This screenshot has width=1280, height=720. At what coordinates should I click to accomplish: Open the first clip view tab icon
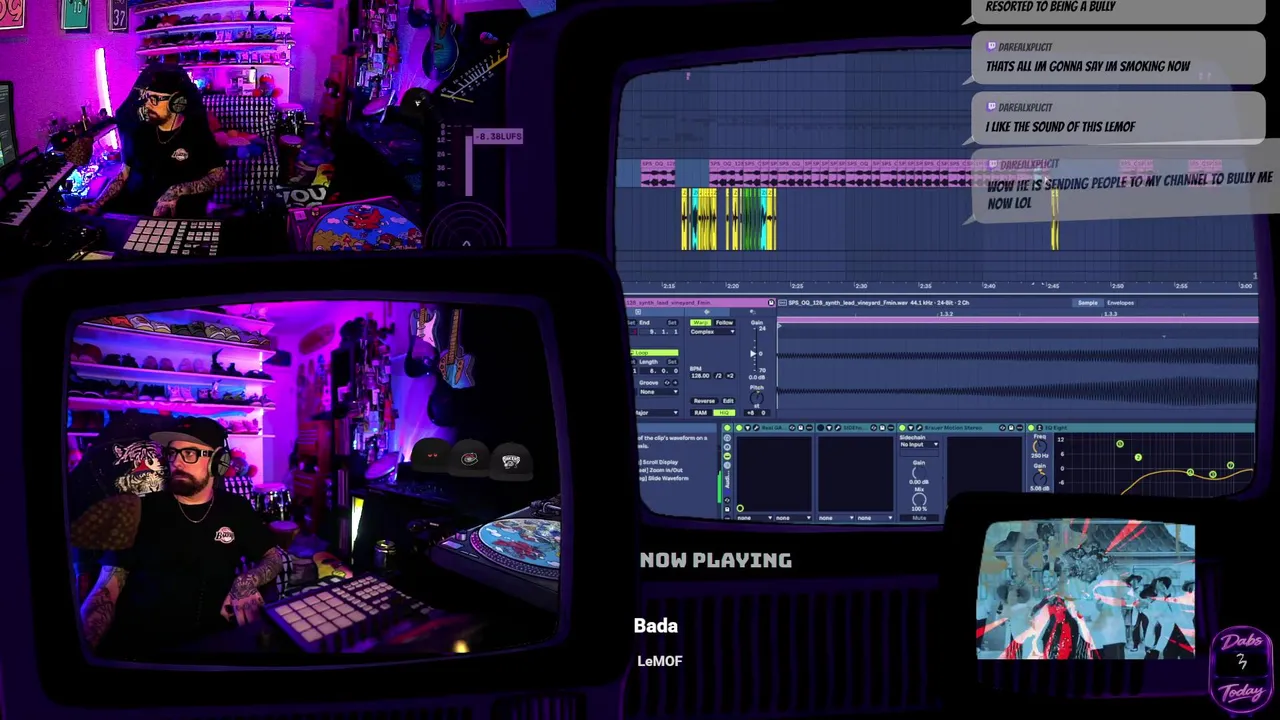638,312
